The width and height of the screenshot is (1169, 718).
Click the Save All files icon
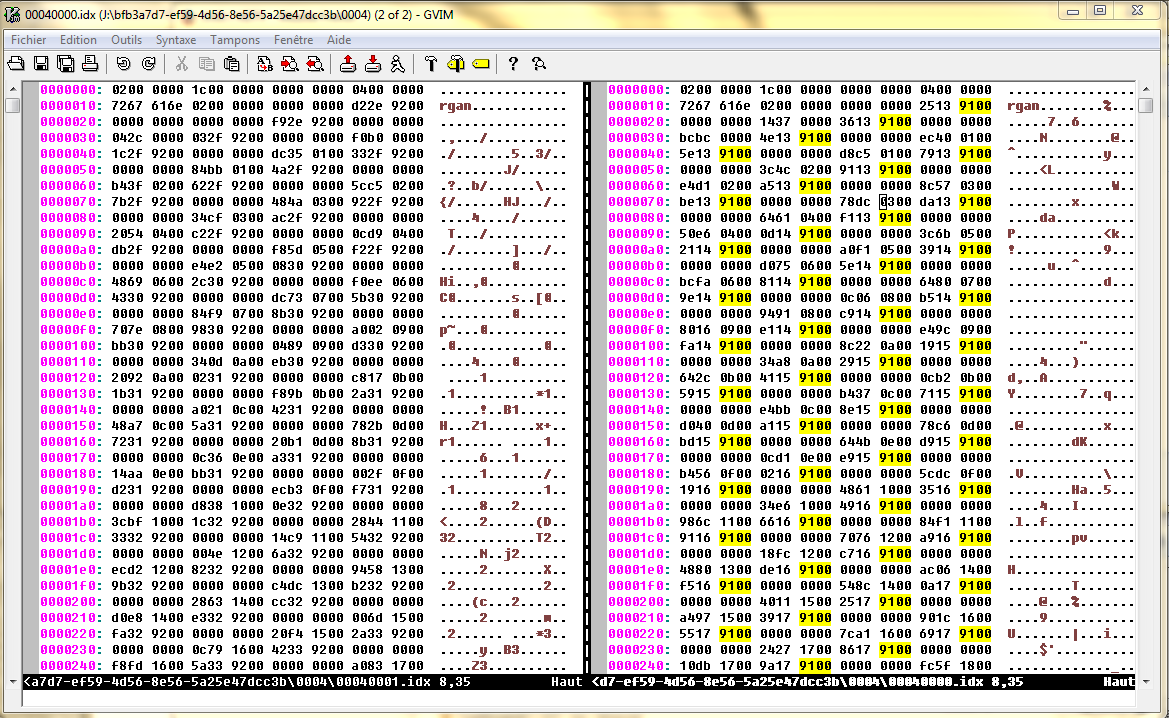[66, 64]
